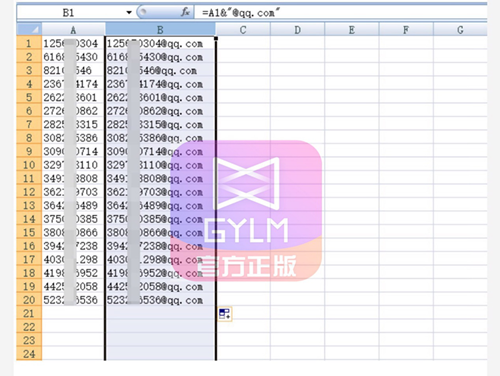
Task: Click cell A4 ending in 4174
Action: [73, 84]
